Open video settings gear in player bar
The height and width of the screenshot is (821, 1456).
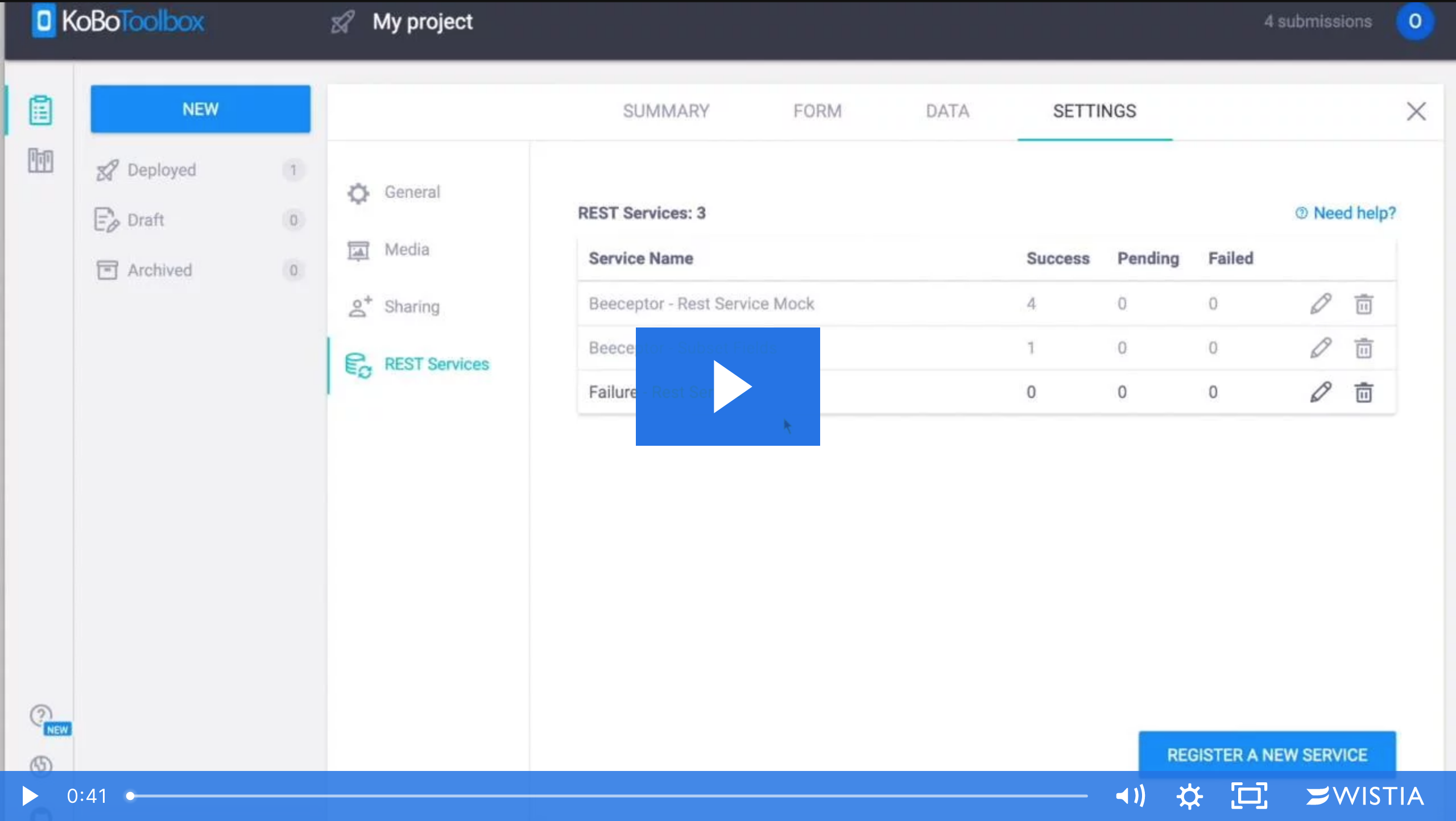click(1189, 796)
